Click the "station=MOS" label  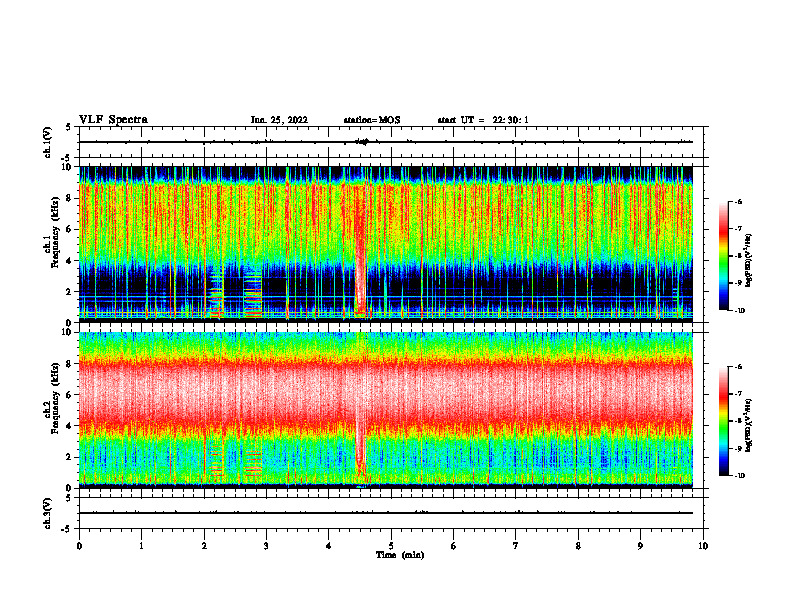pyautogui.click(x=372, y=120)
